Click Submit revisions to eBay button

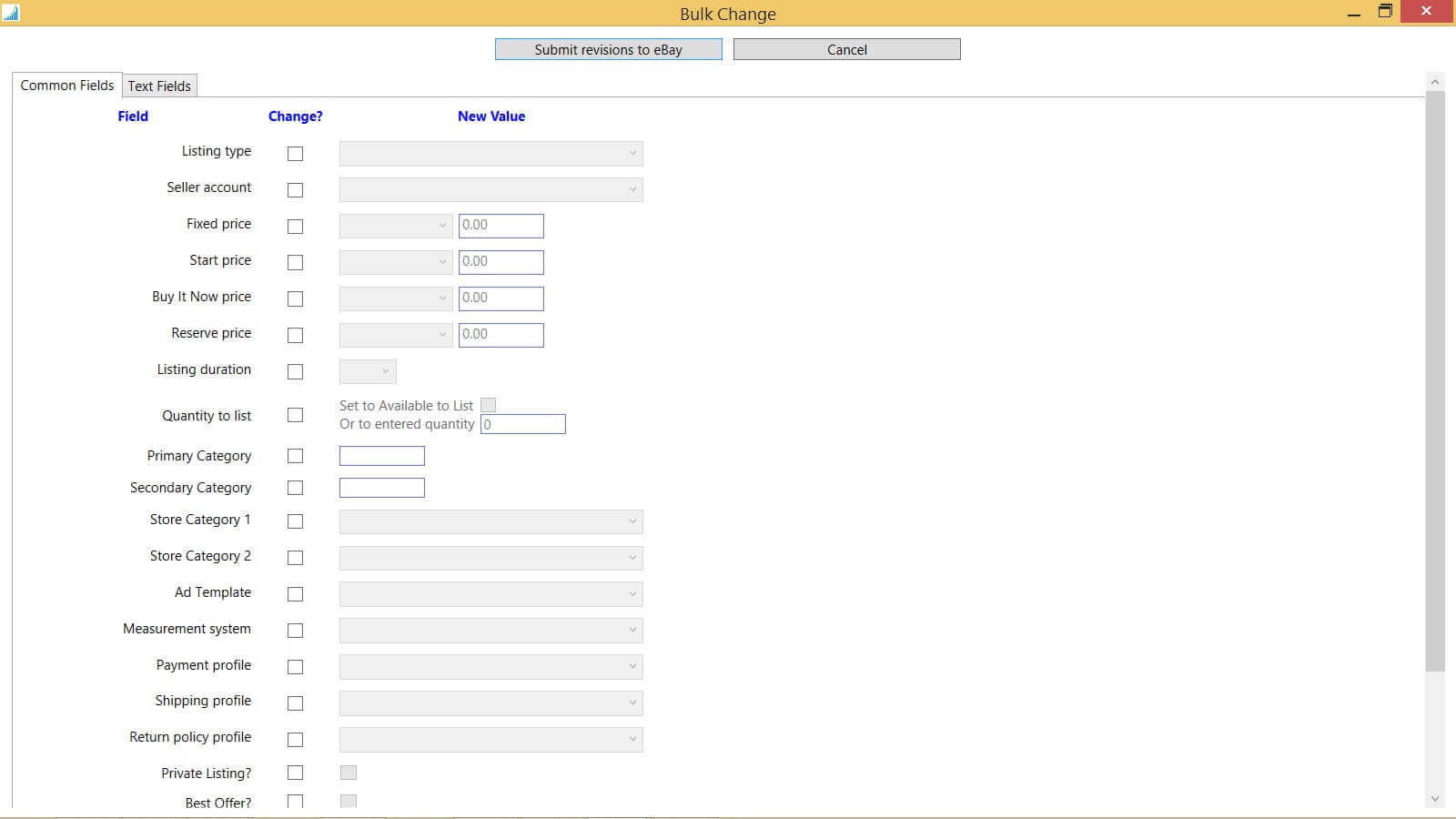pyautogui.click(x=608, y=49)
